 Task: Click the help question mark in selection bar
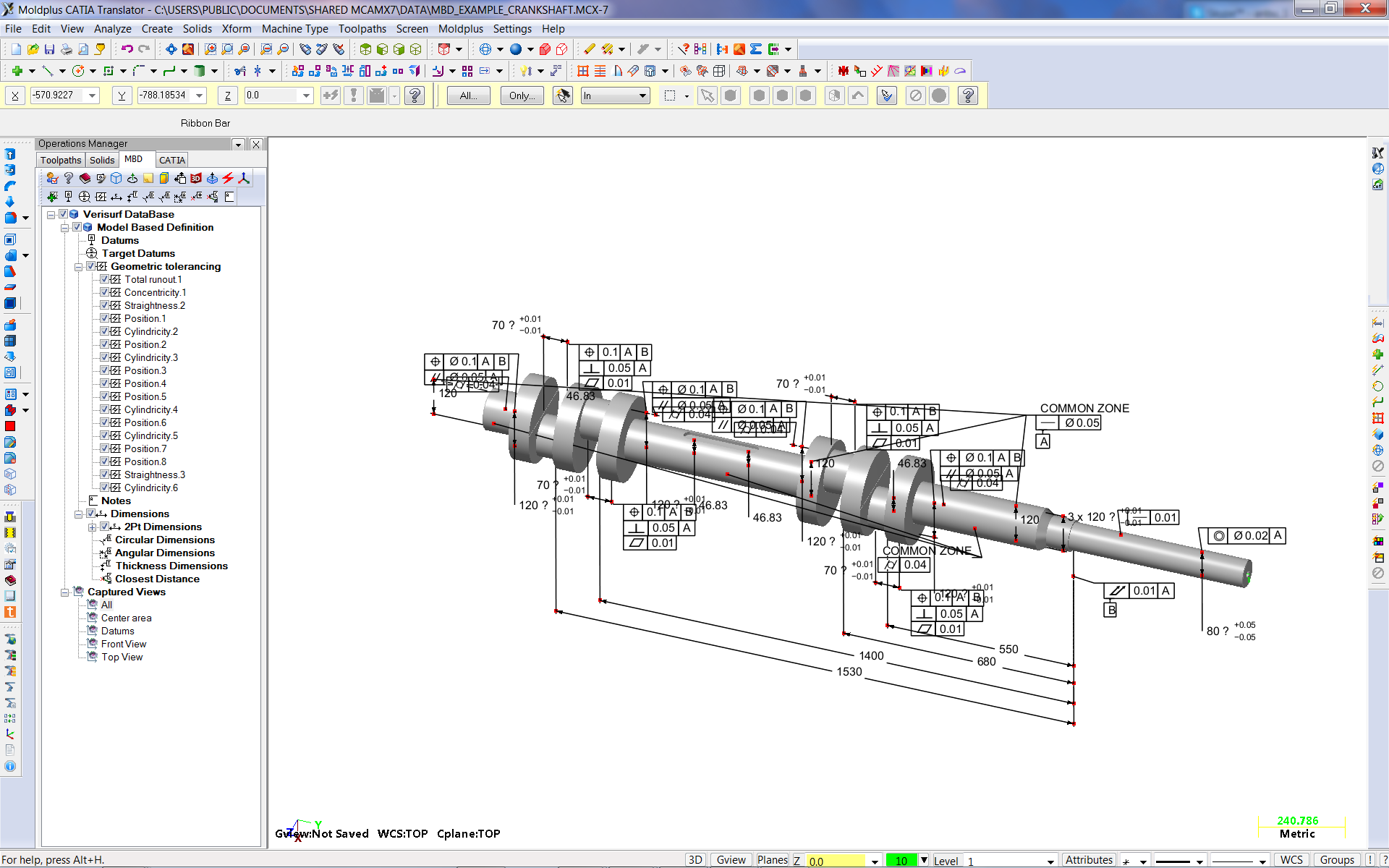tap(968, 95)
